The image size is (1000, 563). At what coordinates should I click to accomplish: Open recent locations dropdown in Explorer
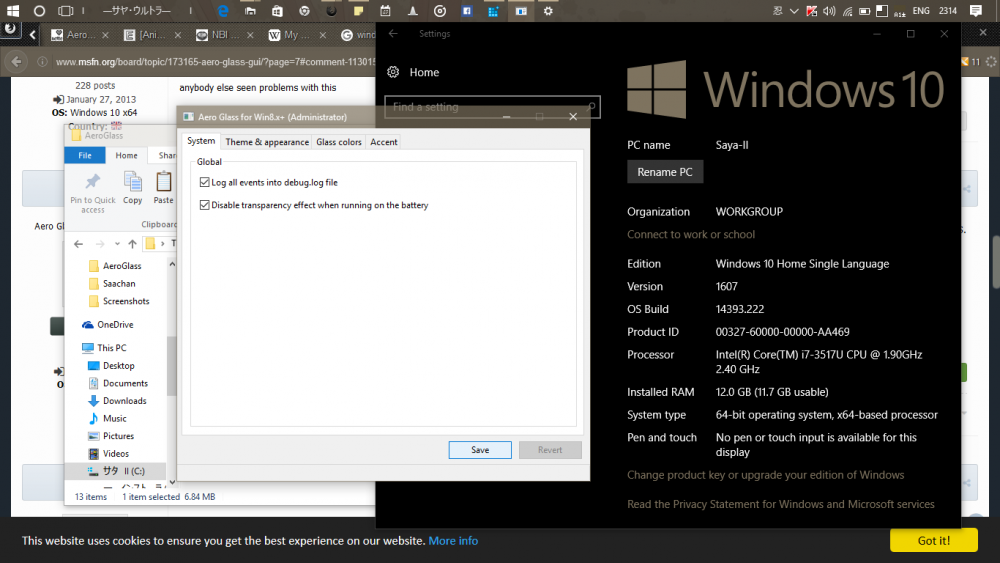(x=117, y=244)
